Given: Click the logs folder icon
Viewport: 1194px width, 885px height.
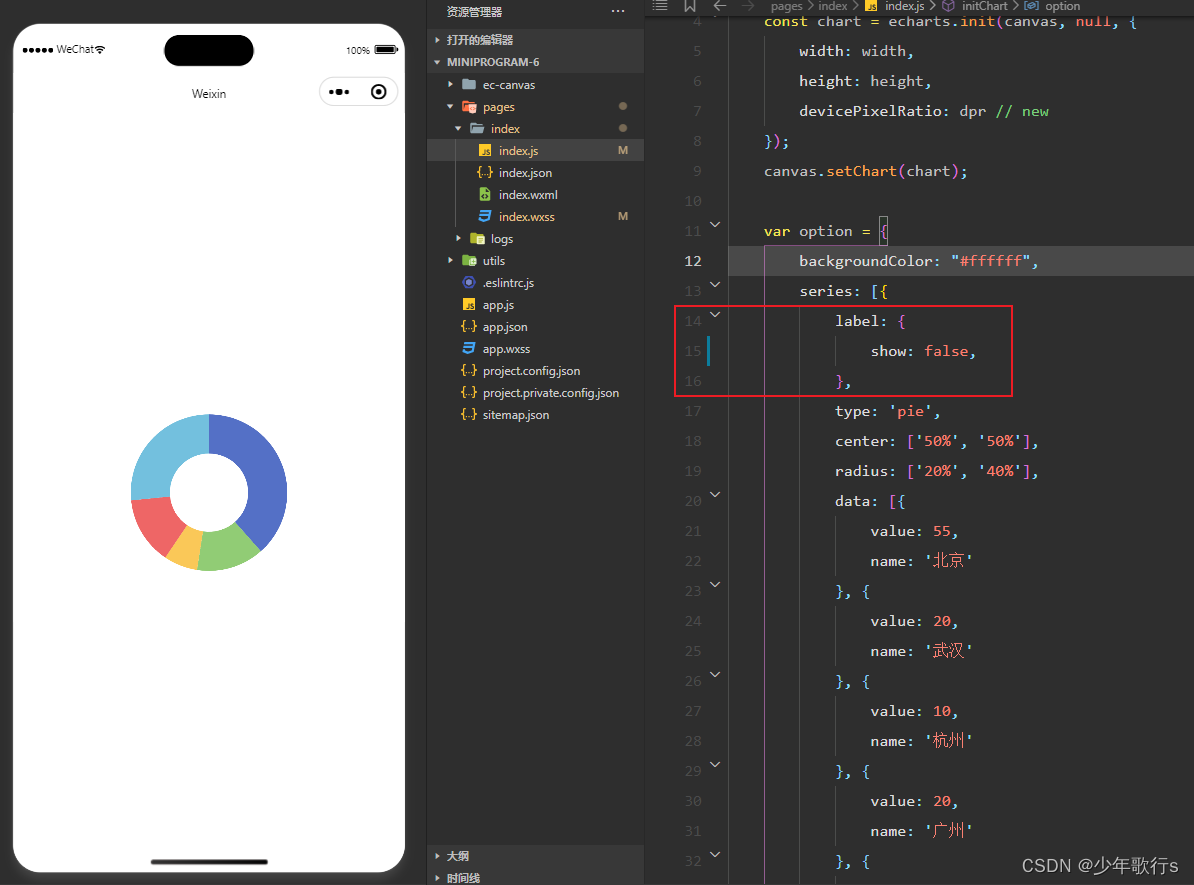Looking at the screenshot, I should click(x=477, y=239).
